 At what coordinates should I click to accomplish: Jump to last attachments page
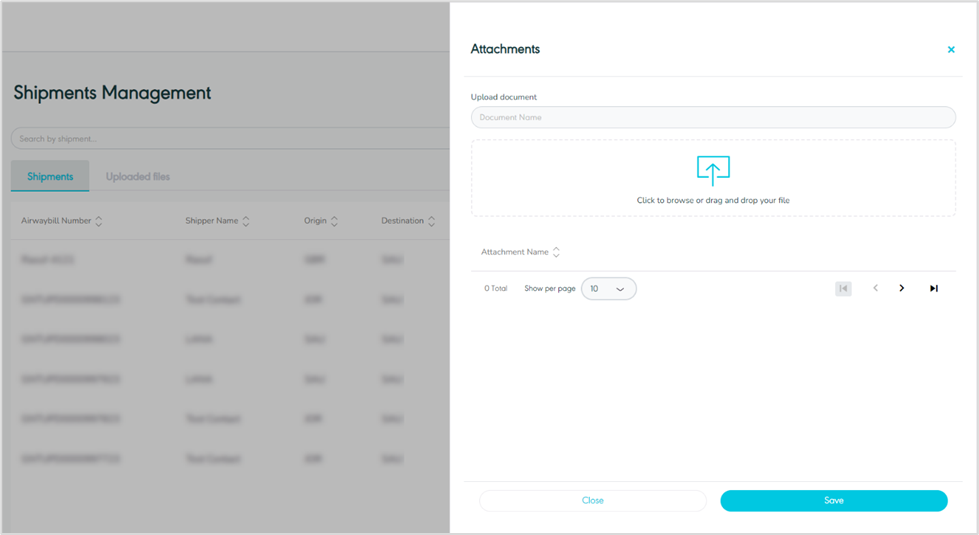[x=934, y=289]
